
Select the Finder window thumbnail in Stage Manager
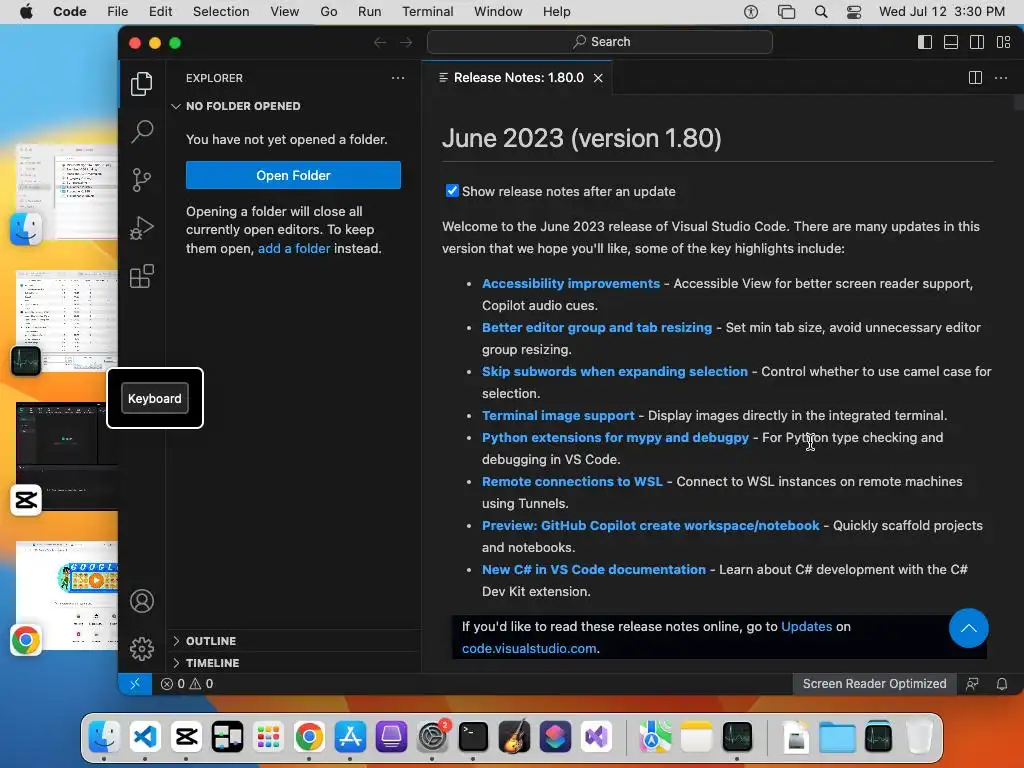pos(67,191)
